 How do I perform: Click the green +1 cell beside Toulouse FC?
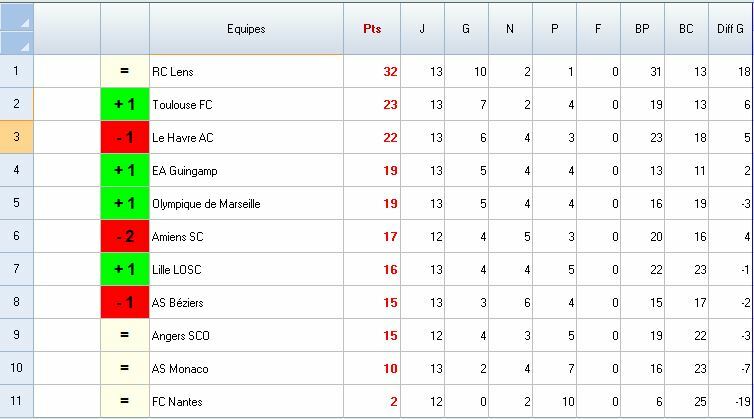pyautogui.click(x=125, y=104)
